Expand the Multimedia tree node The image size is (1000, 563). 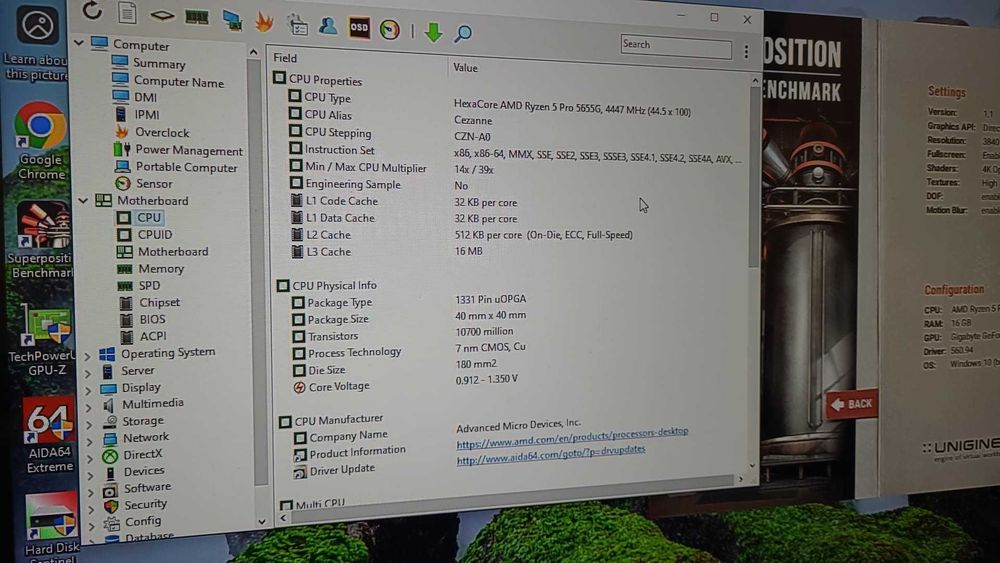pos(89,407)
